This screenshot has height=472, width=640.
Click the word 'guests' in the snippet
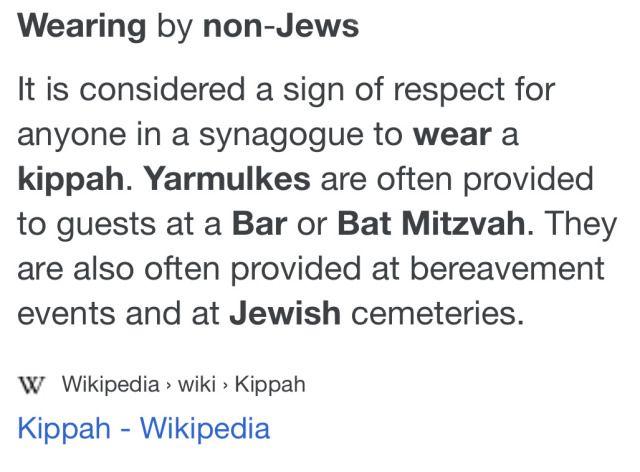[106, 225]
